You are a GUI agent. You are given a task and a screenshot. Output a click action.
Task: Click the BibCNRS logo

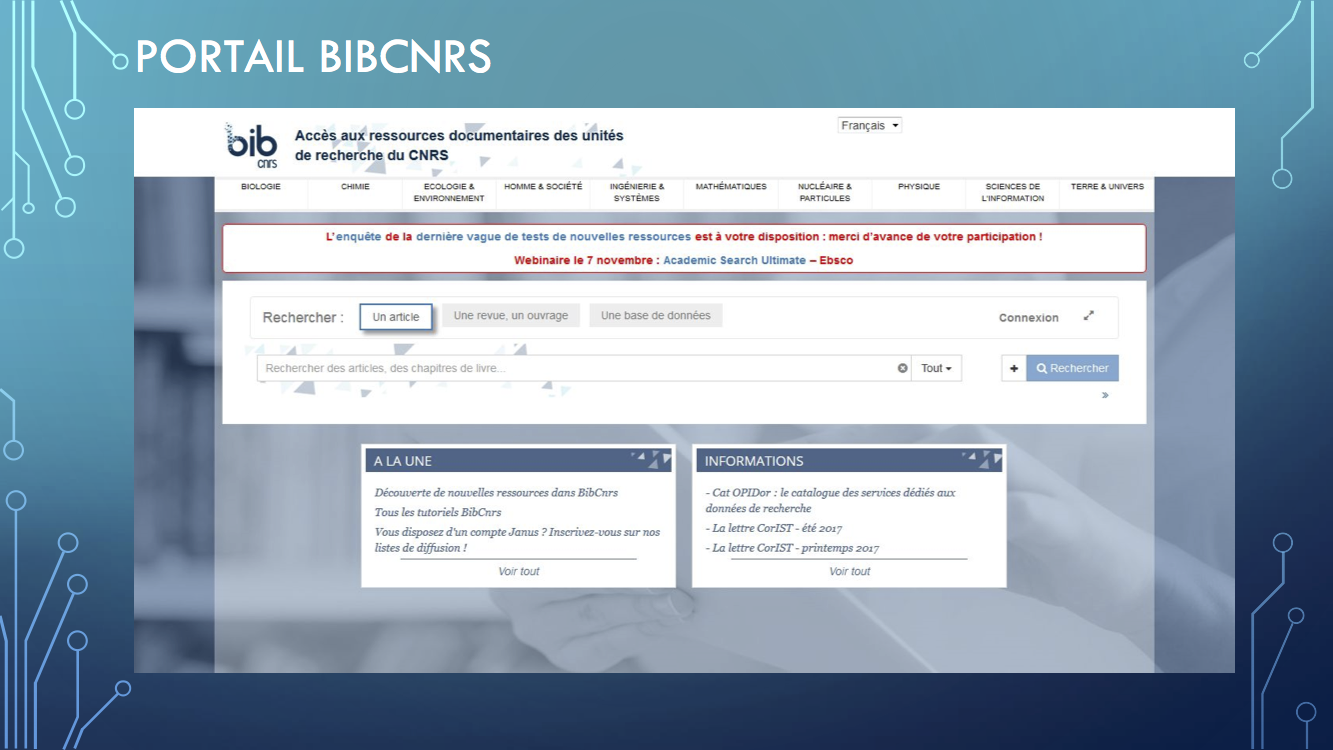click(251, 145)
